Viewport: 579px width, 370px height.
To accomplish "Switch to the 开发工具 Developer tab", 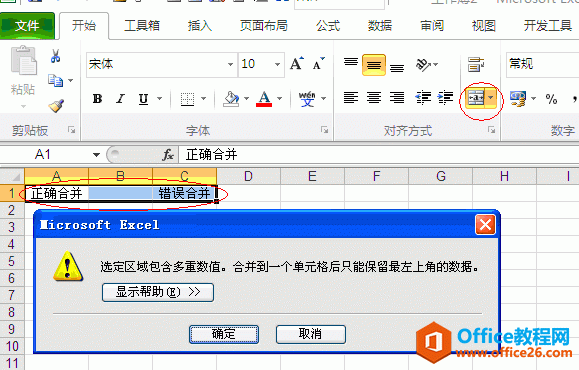I will click(548, 25).
